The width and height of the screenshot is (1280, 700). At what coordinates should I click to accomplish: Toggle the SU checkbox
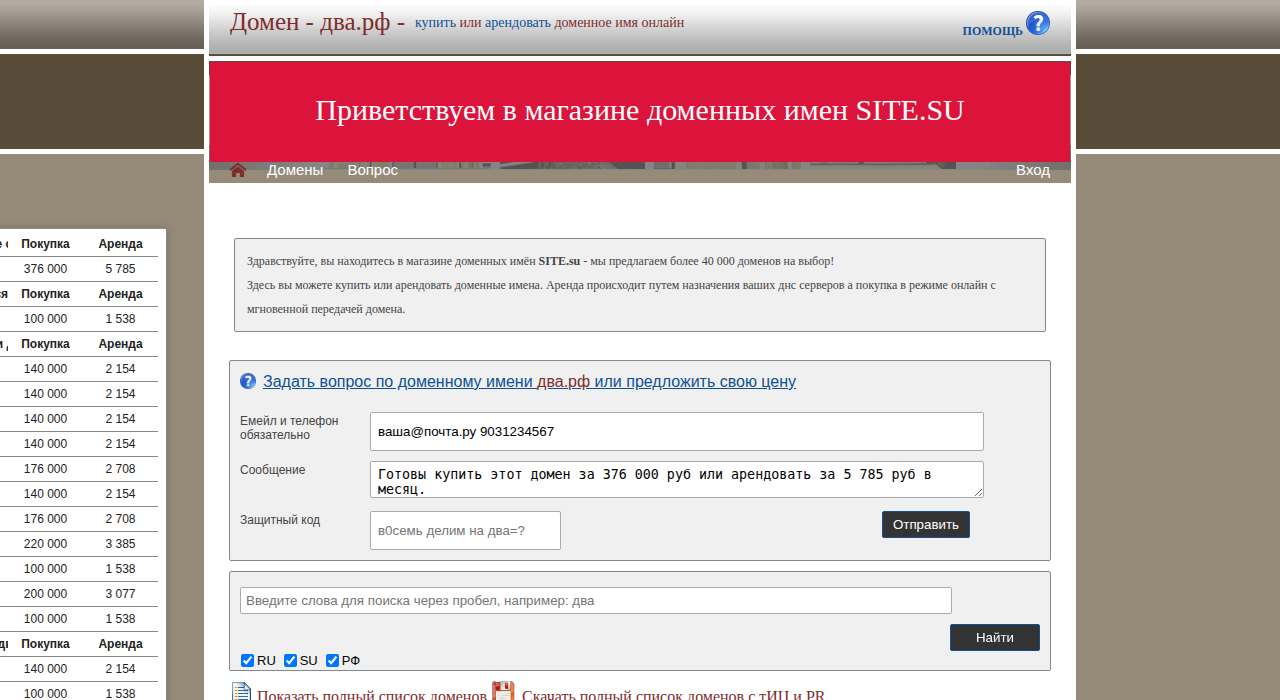290,660
